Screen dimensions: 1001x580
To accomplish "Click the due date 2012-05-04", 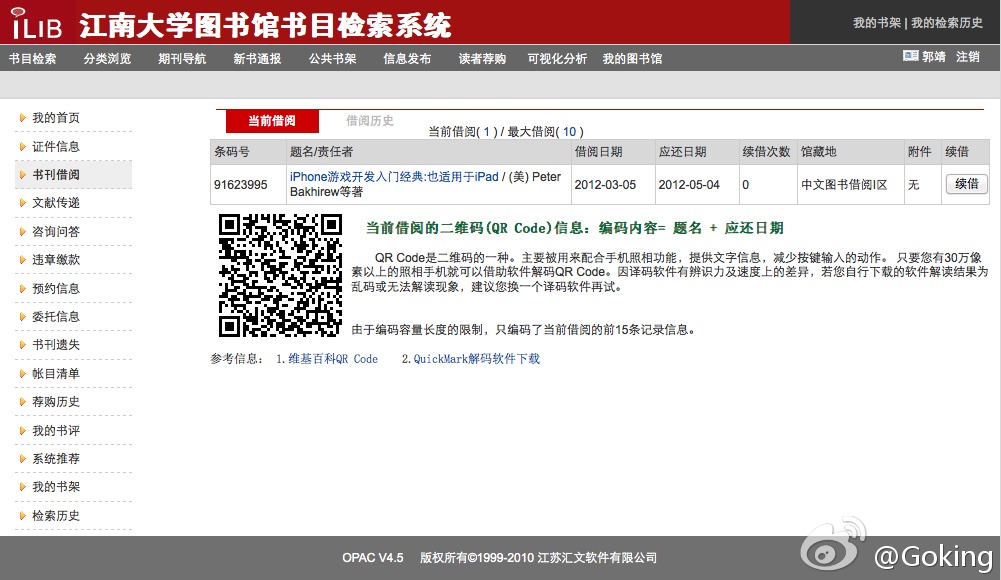I will click(x=689, y=185).
